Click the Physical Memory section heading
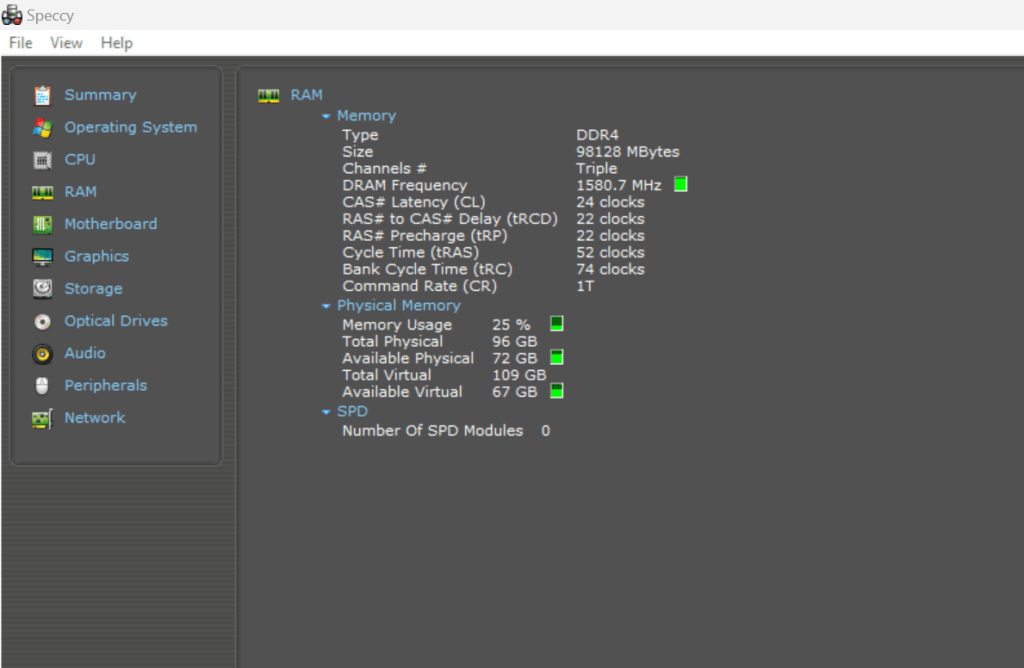The width and height of the screenshot is (1024, 668). click(x=398, y=306)
